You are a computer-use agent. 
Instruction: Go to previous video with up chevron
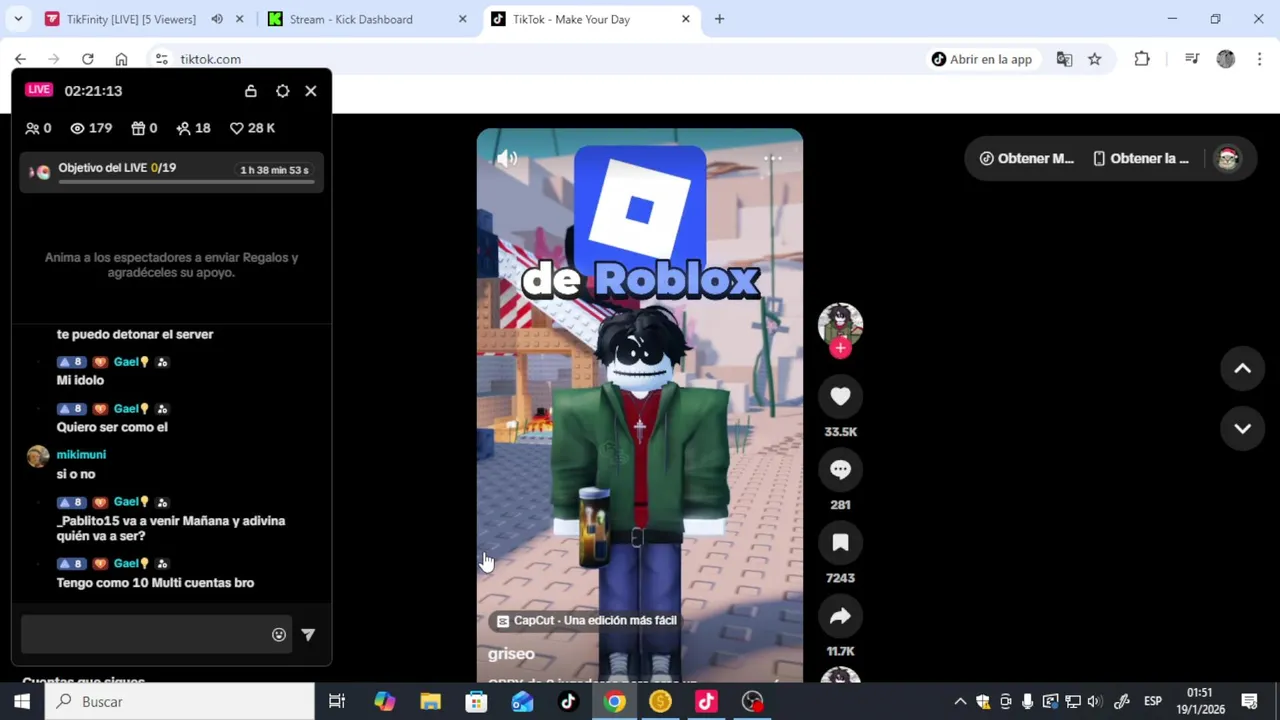click(1242, 369)
